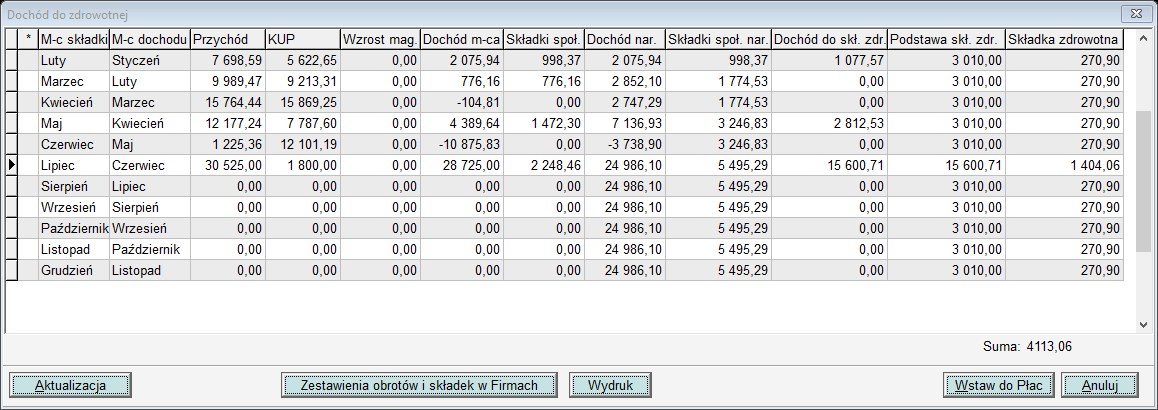Click the Przychód value 30 525,00
The image size is (1158, 410).
tap(227, 166)
